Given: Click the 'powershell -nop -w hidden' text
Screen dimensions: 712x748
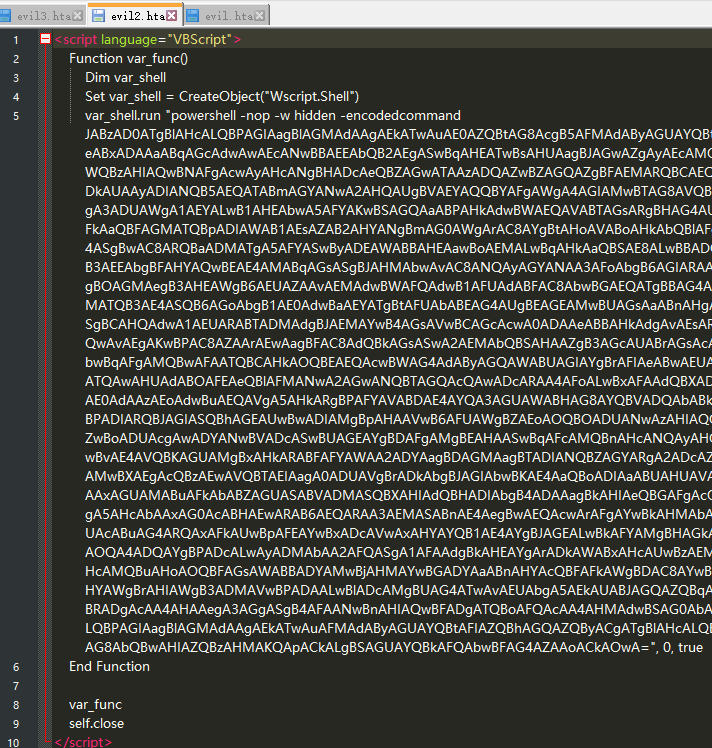Looking at the screenshot, I should tap(253, 116).
